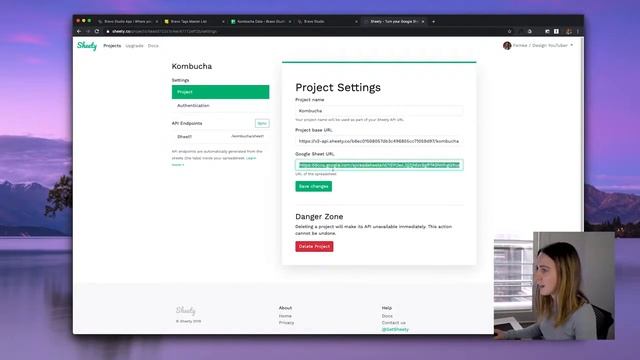
Task: Close the active Sheety browser tab
Action: (423, 21)
